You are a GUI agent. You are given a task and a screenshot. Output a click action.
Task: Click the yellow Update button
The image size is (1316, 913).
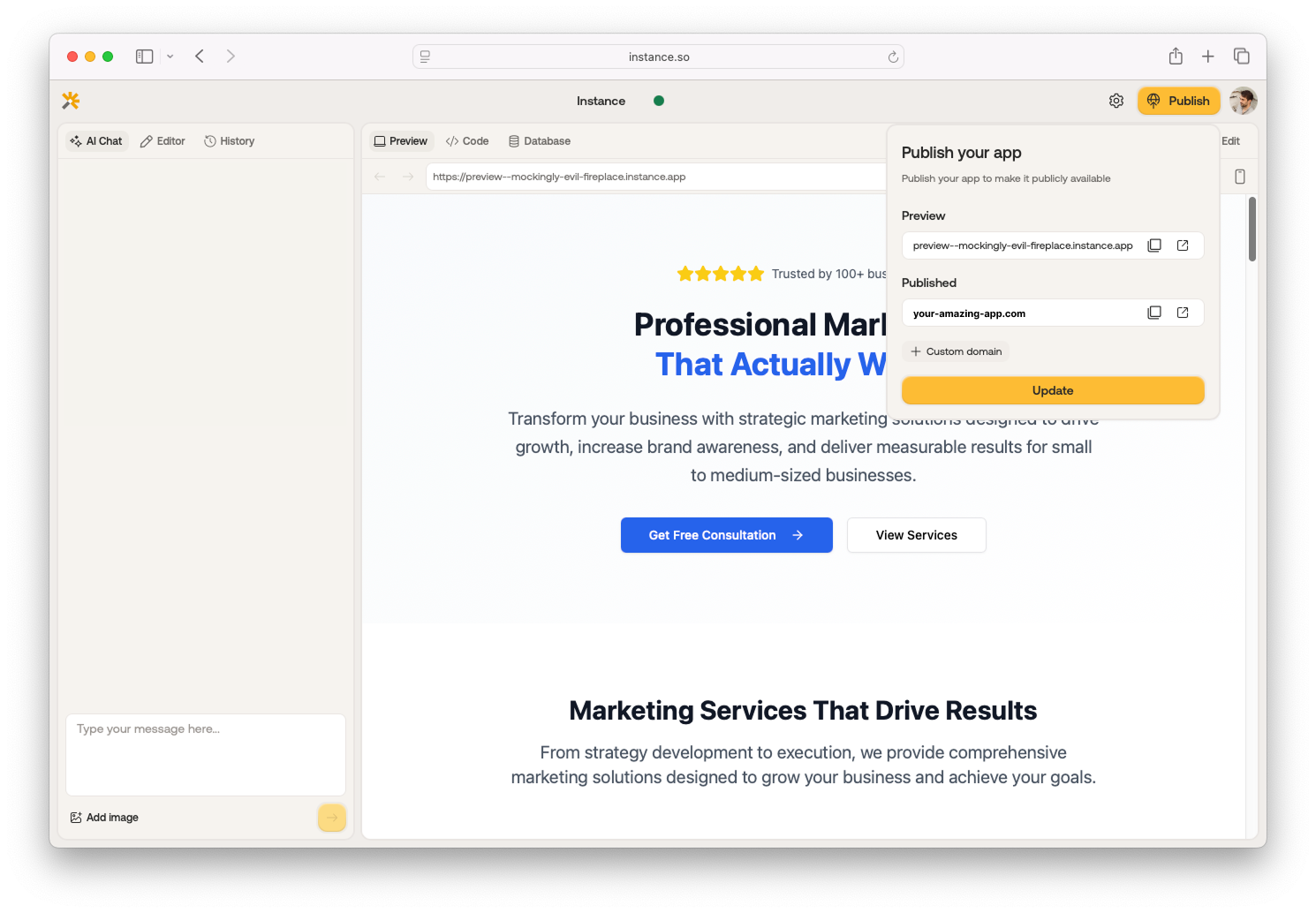click(x=1053, y=390)
